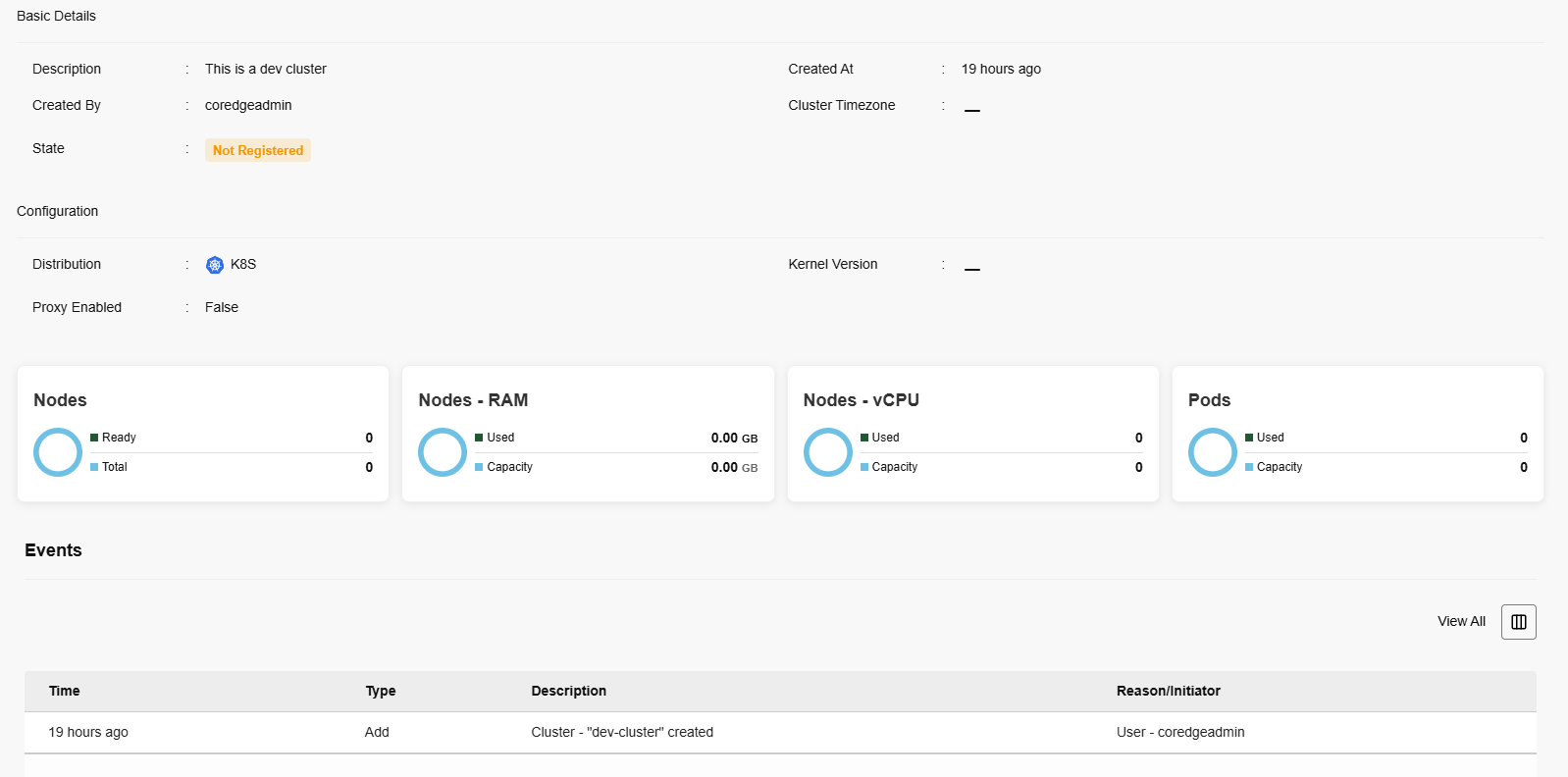
Task: Click the Pods donut chart
Action: click(x=1212, y=452)
